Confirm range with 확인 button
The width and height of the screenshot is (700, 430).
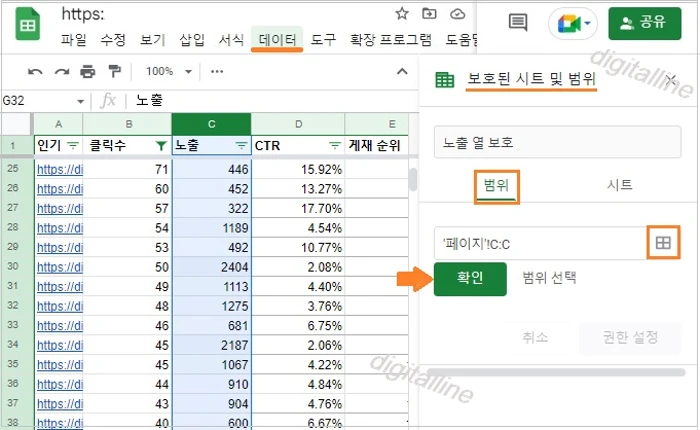[x=470, y=279]
